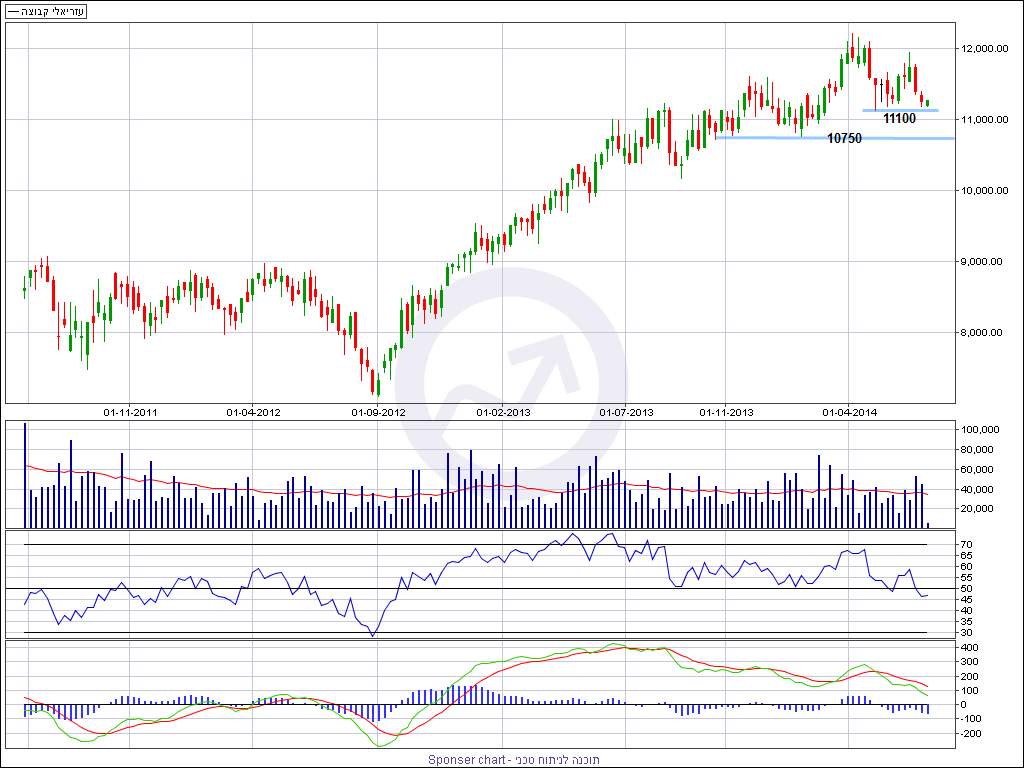Click the MACD zero level label
1024x768 pixels.
click(963, 705)
